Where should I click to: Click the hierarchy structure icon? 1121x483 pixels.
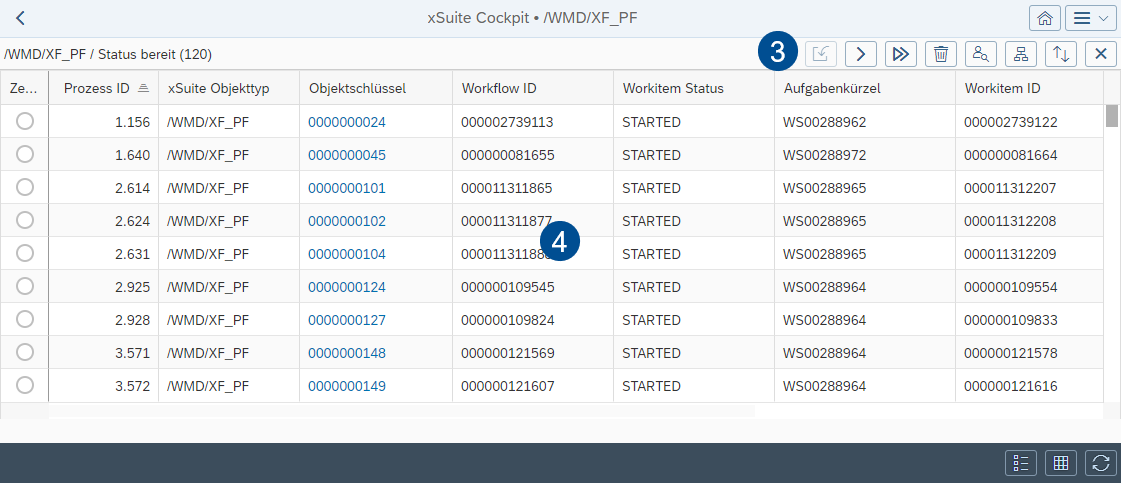tap(1021, 54)
